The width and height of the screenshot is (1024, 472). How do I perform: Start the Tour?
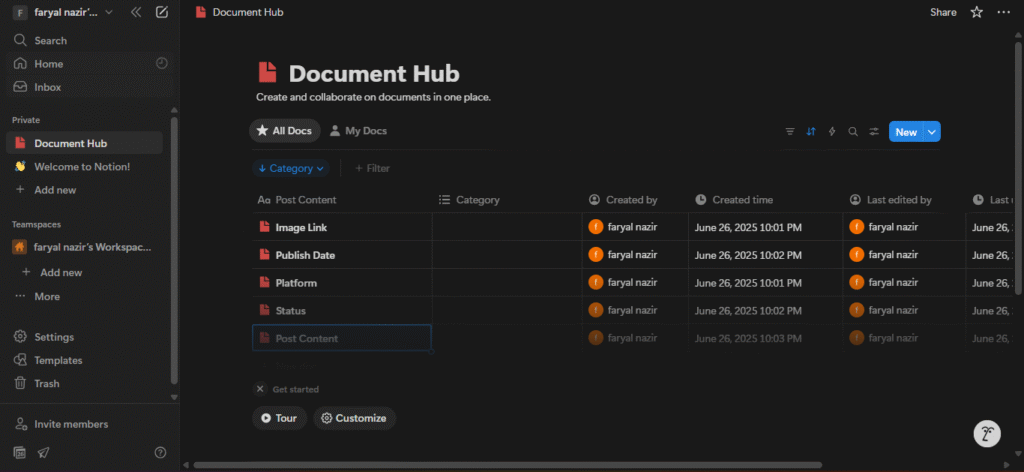(x=279, y=418)
